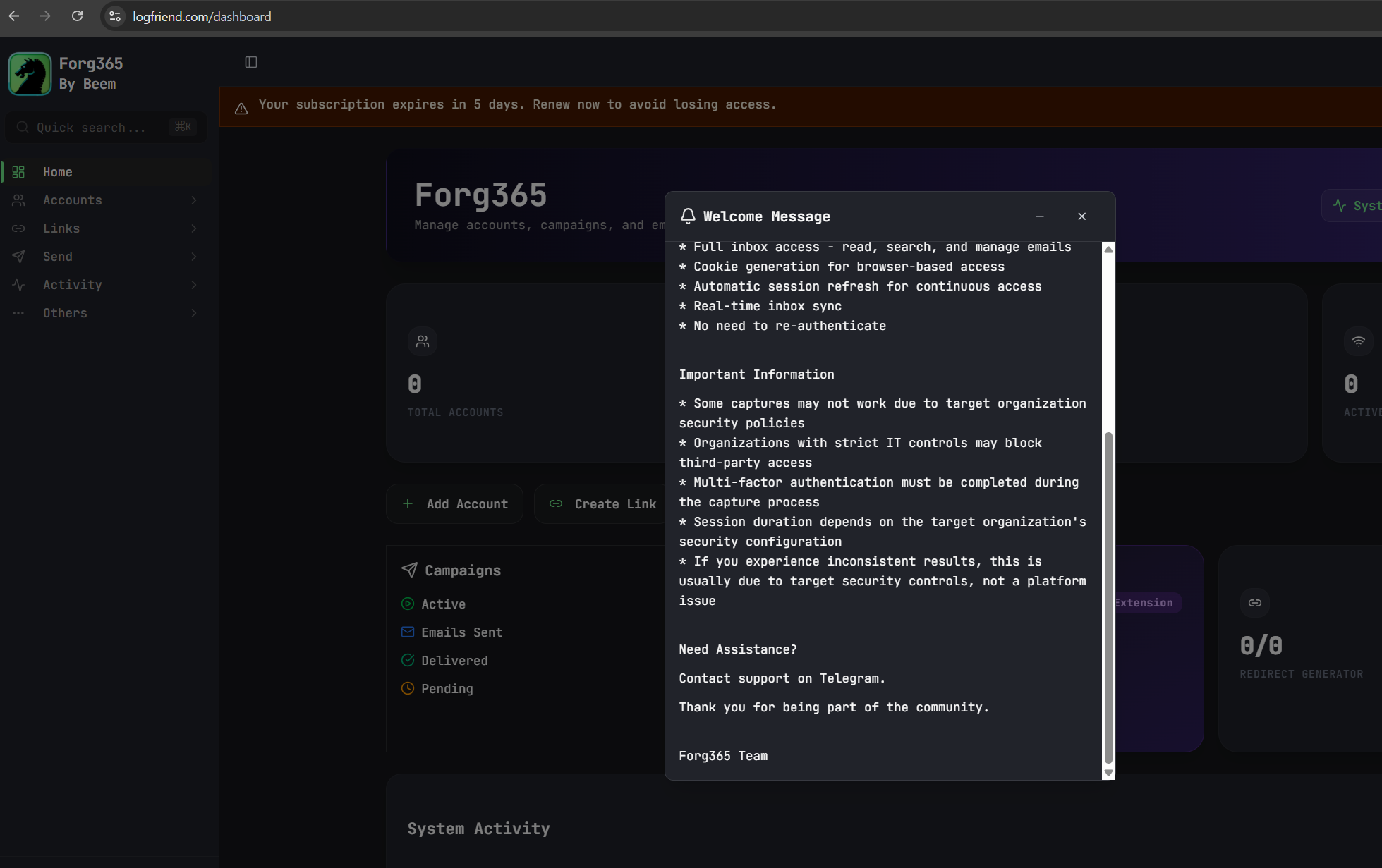This screenshot has height=868, width=1382.
Task: Click the Active play-circle icon
Action: point(408,604)
